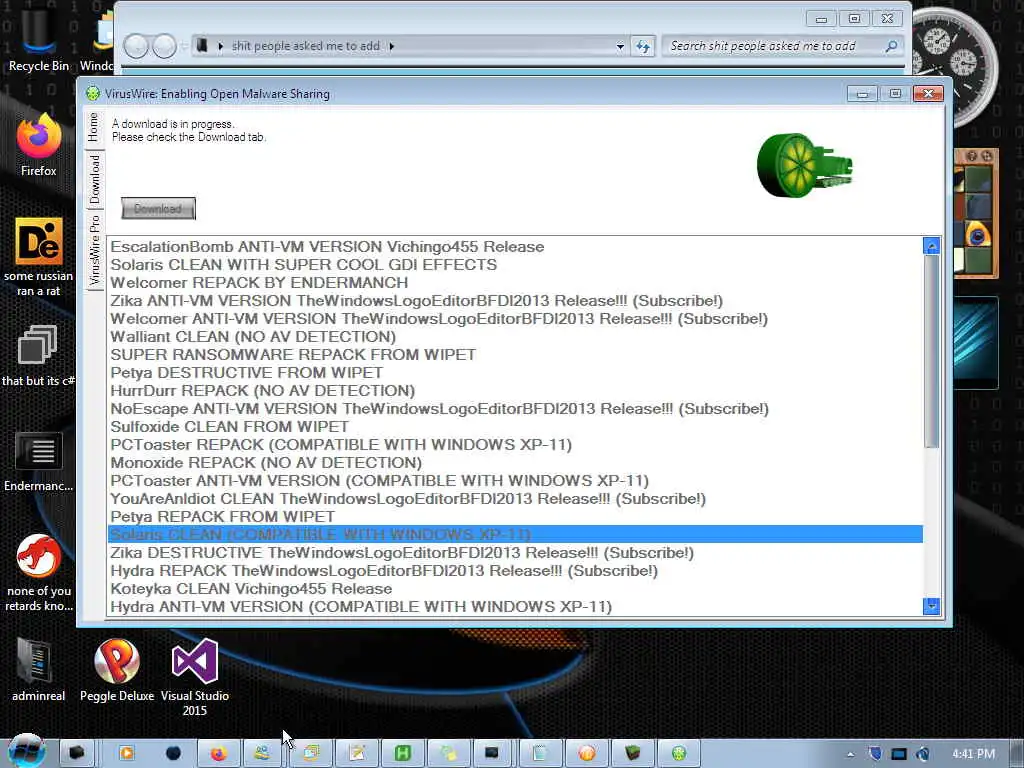Open the Visual Studio 2015 desktop shortcut
This screenshot has width=1024, height=768.
point(195,677)
